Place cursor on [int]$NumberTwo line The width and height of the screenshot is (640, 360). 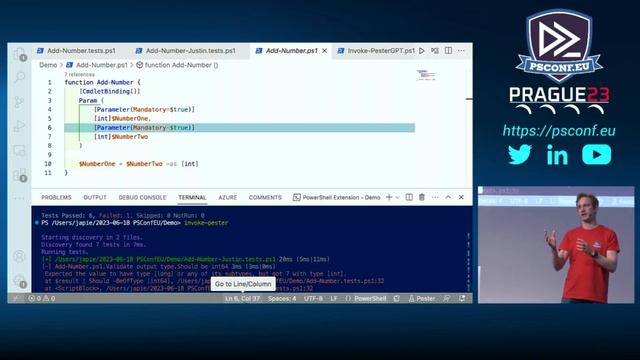pyautogui.click(x=121, y=137)
